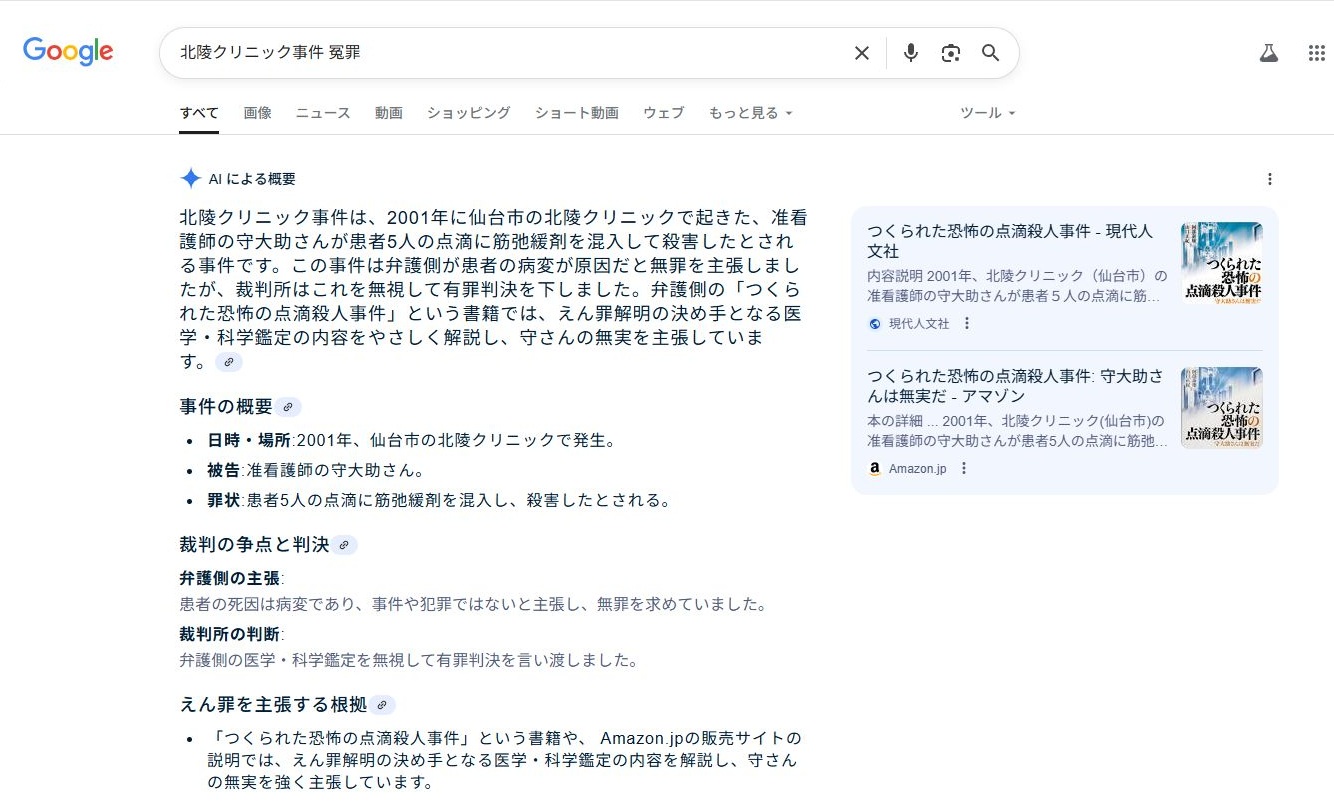
Task: Clear the search box with X icon
Action: click(861, 53)
